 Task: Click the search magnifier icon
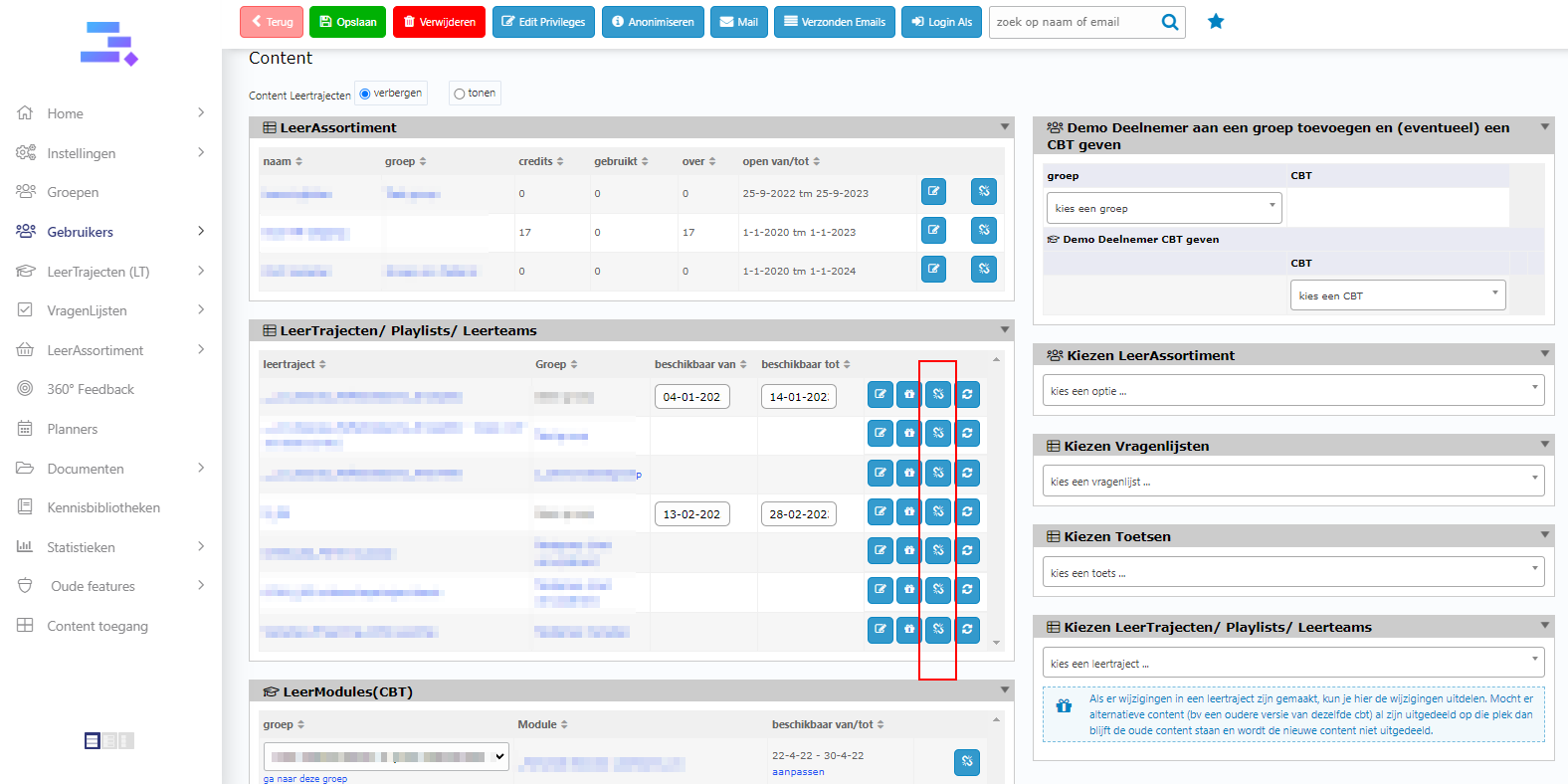1170,22
